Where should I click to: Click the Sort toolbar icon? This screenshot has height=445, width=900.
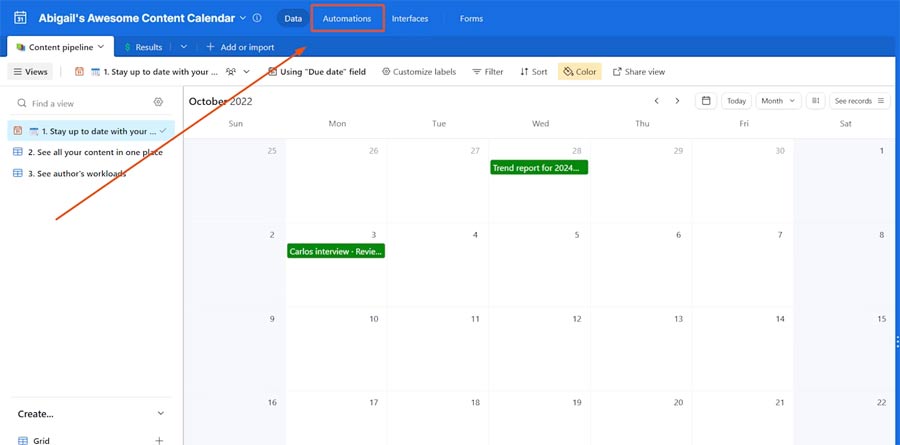[533, 72]
